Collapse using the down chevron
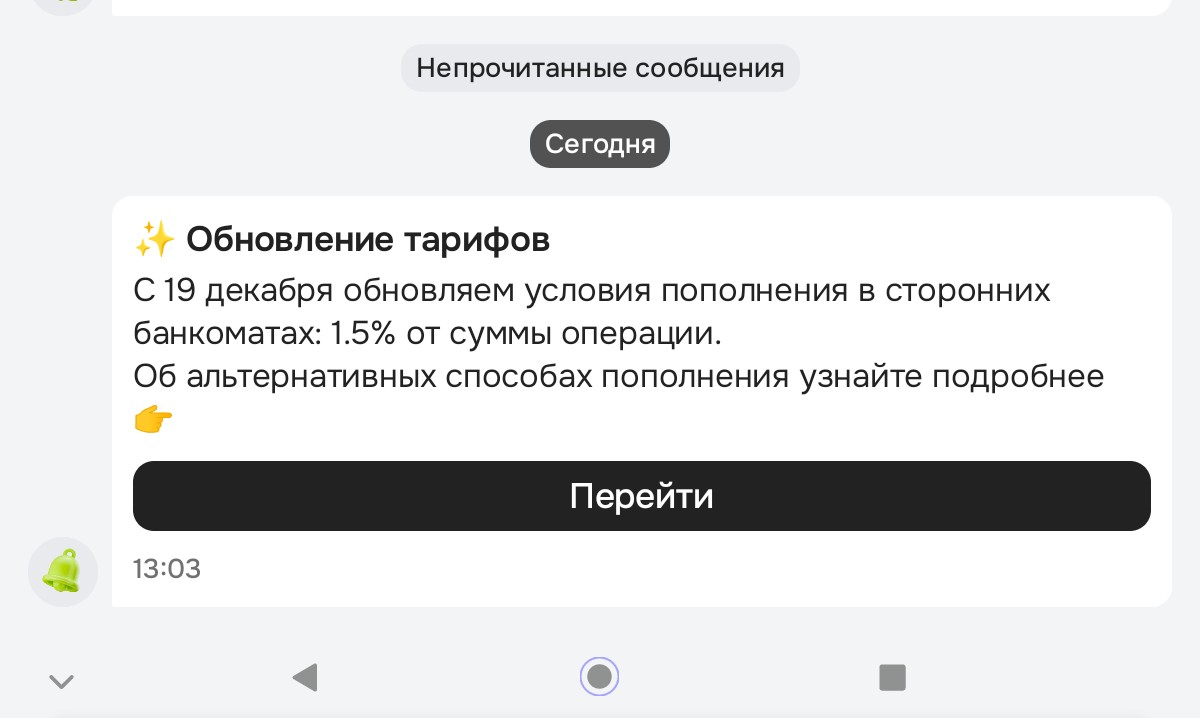 (x=62, y=682)
